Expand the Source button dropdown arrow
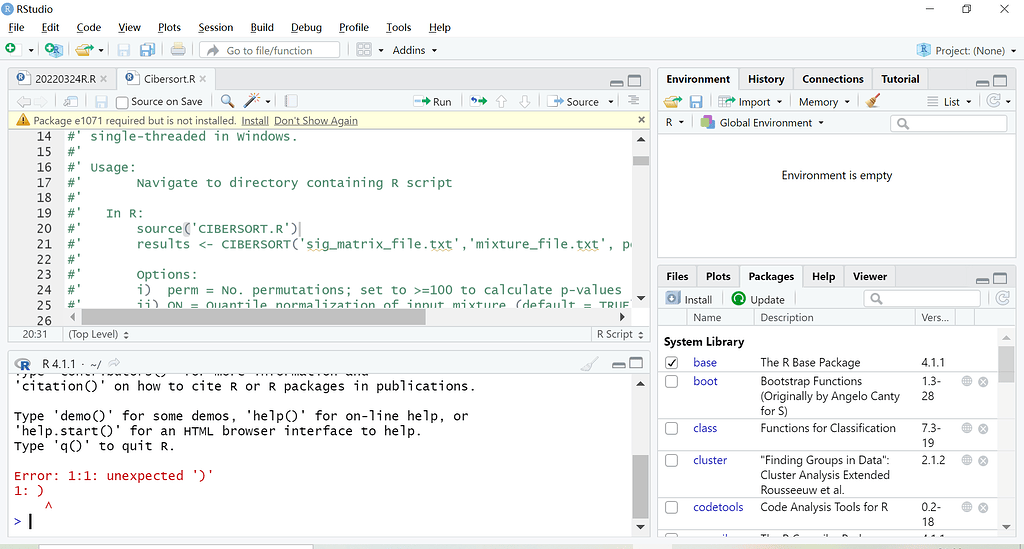This screenshot has height=549, width=1024. pos(611,102)
